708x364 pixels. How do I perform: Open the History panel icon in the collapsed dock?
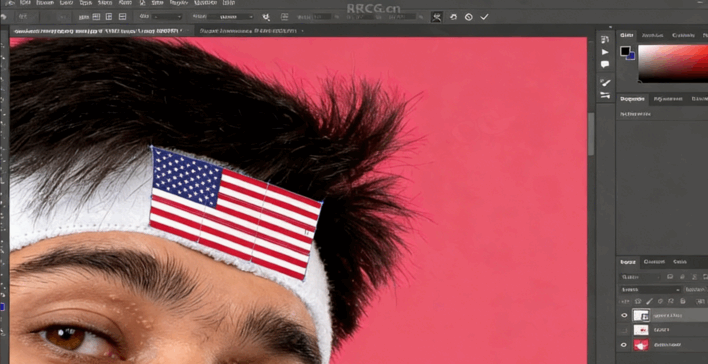[605, 39]
